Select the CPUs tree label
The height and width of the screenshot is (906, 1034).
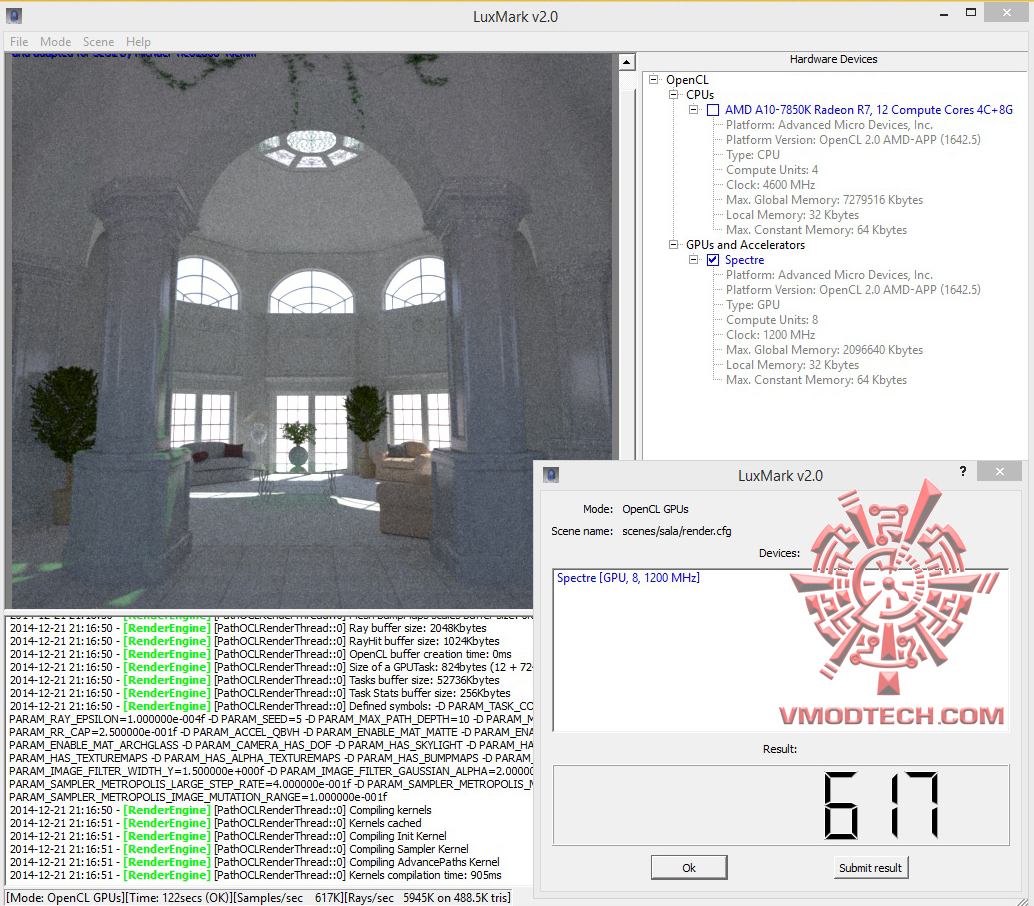click(x=700, y=95)
